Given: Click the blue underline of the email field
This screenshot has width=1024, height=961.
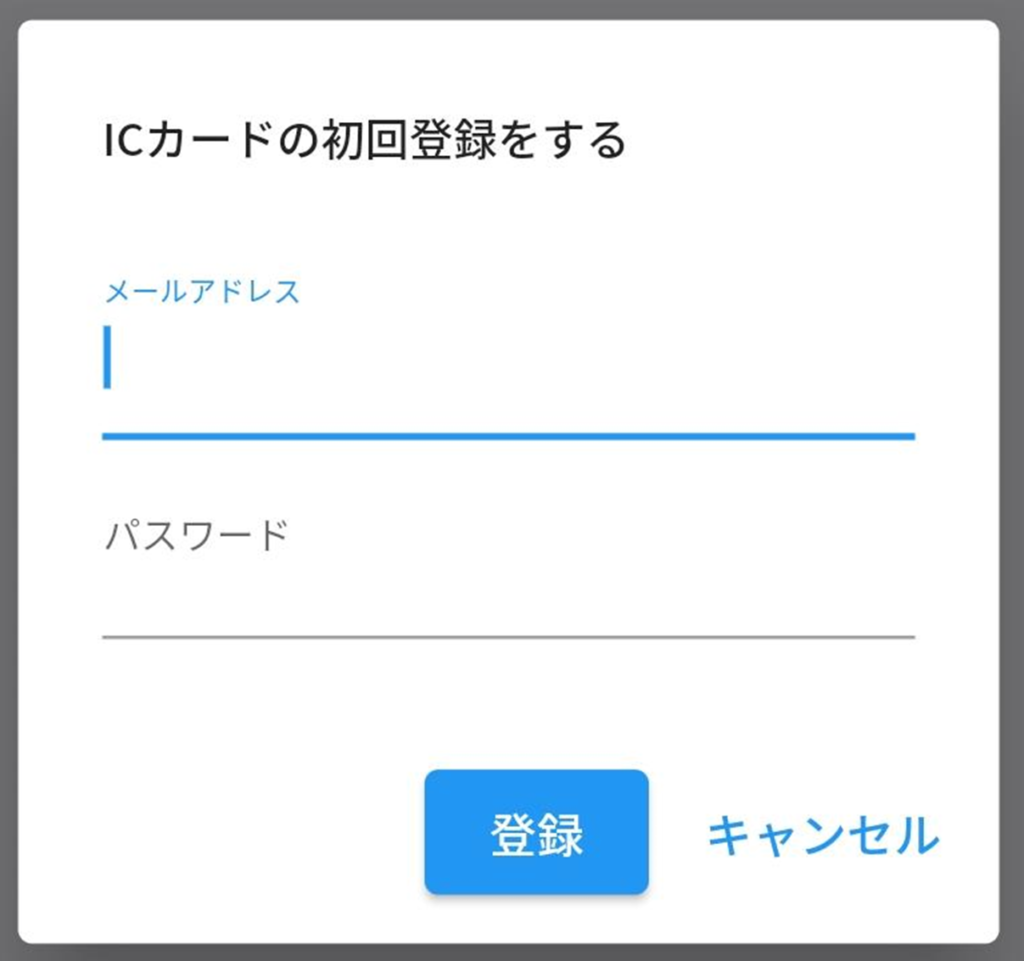Looking at the screenshot, I should (508, 436).
